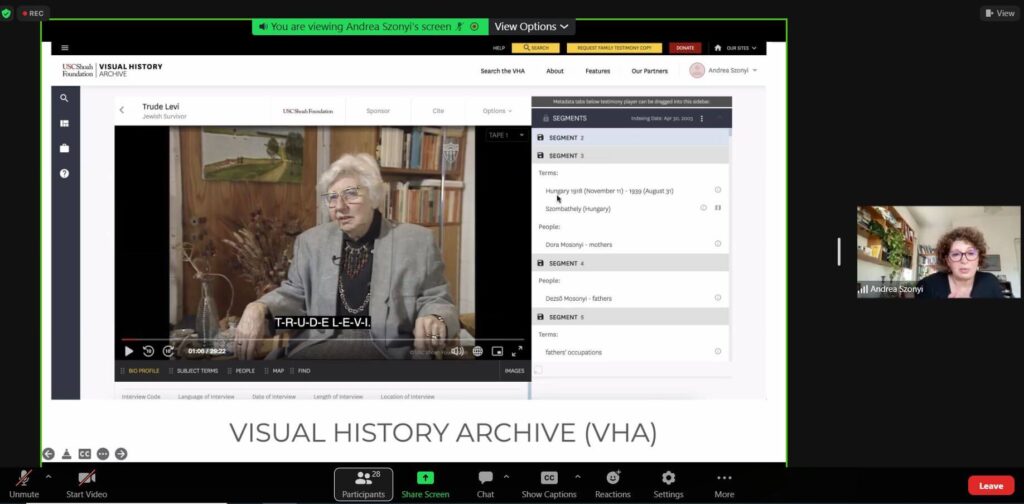Screen dimensions: 1024x504
Task: Open the Images tab
Action: (x=515, y=371)
